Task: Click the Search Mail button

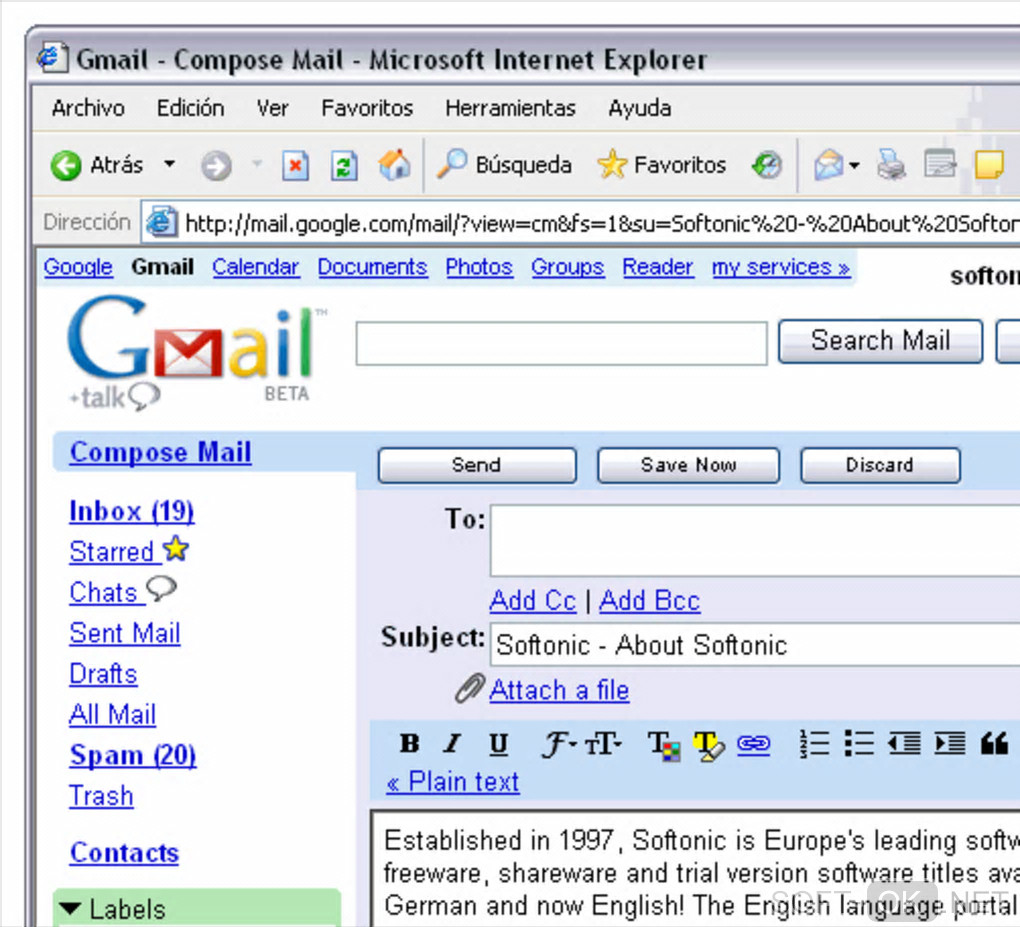Action: click(x=880, y=341)
